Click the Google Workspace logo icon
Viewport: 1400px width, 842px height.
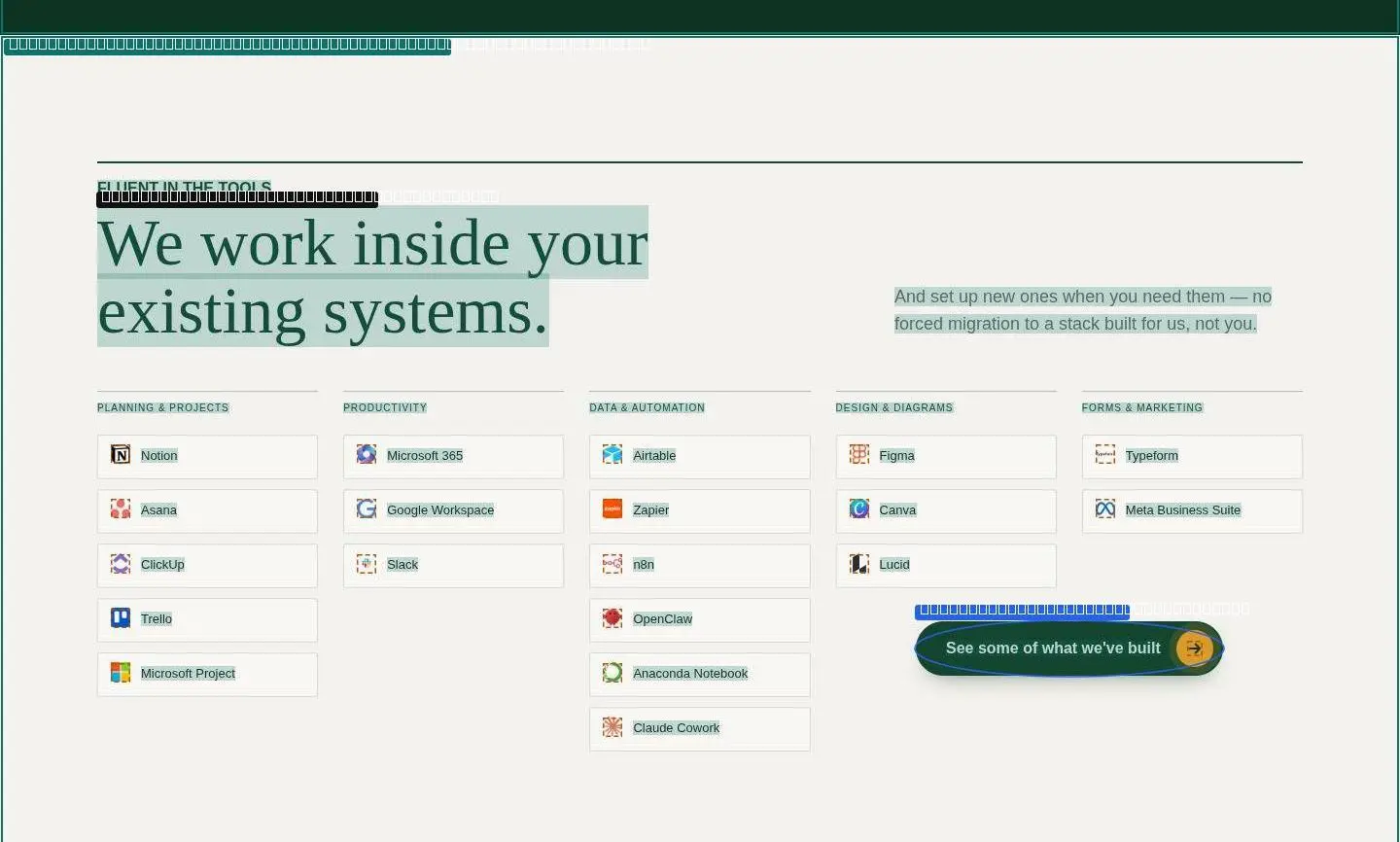click(x=367, y=509)
